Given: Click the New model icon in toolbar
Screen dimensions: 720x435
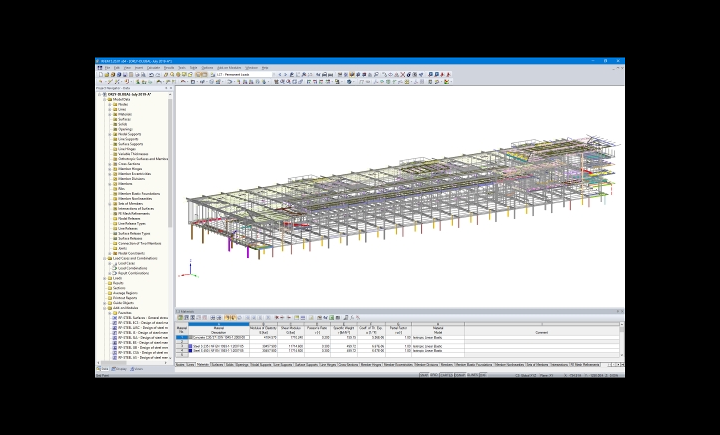Looking at the screenshot, I should coord(101,74).
